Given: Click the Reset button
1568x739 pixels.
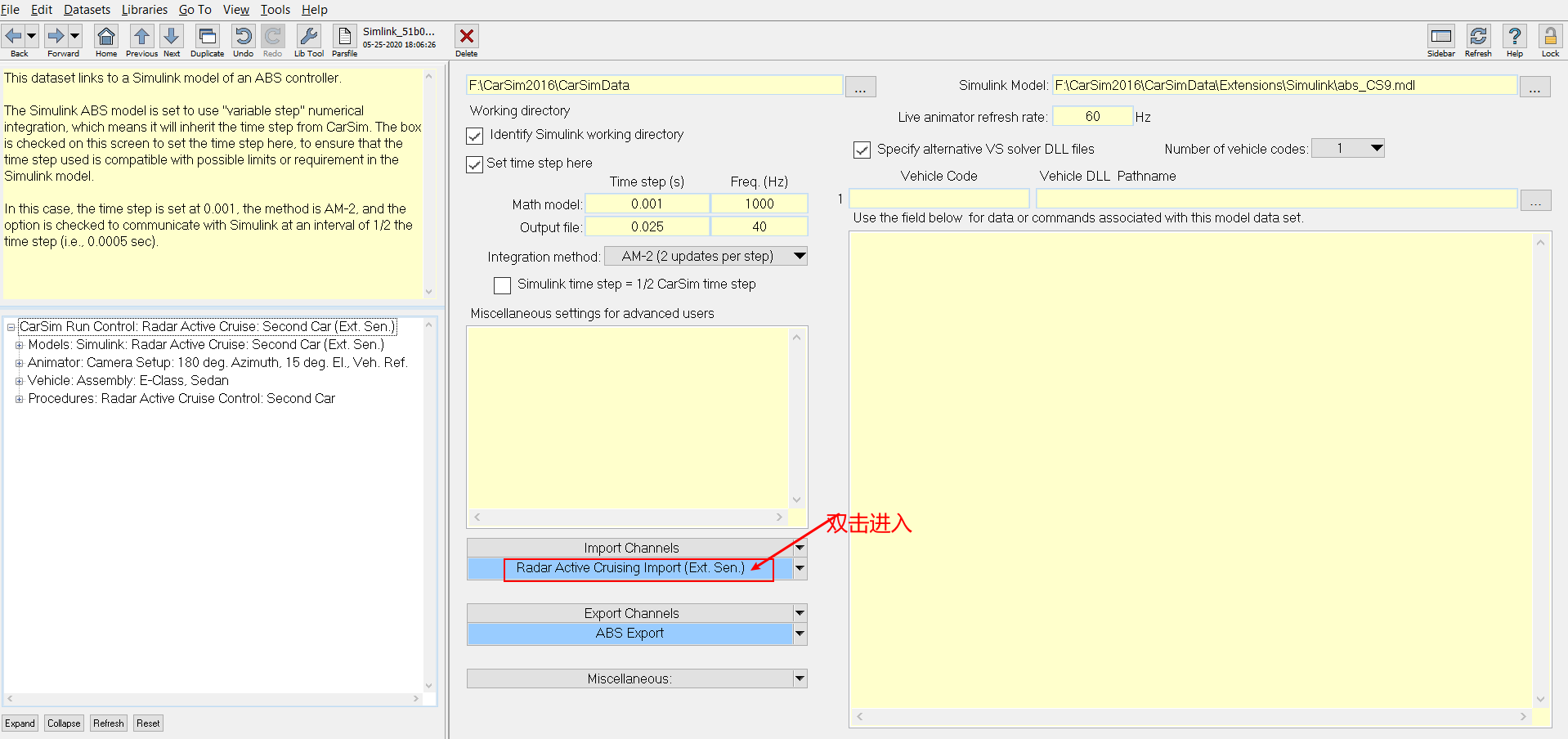Looking at the screenshot, I should pyautogui.click(x=148, y=723).
